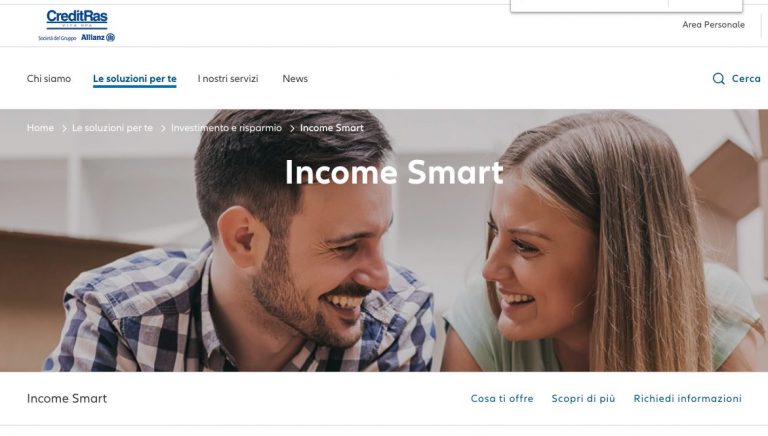
Task: Open the I nostri servizi menu
Action: tap(228, 78)
